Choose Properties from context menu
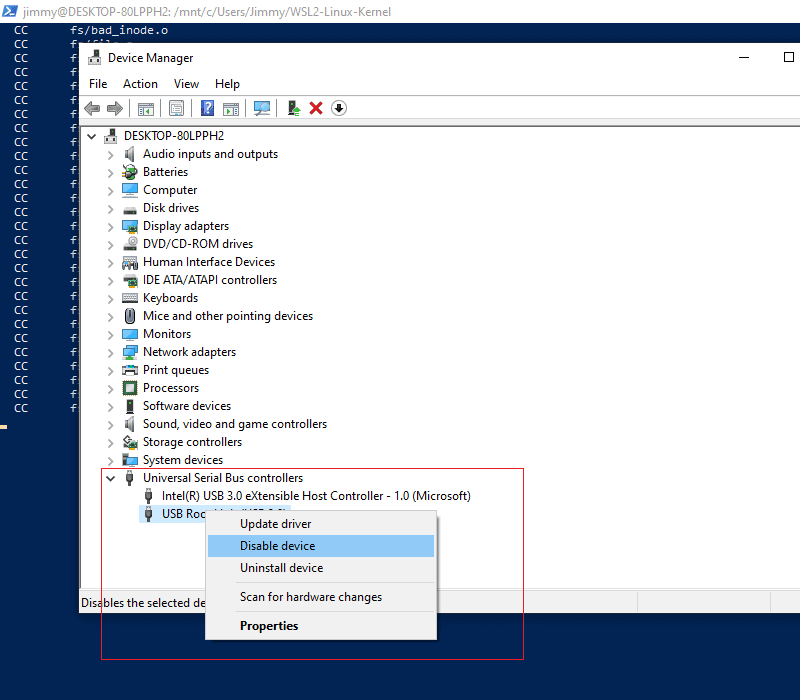The image size is (800, 700). click(321, 626)
